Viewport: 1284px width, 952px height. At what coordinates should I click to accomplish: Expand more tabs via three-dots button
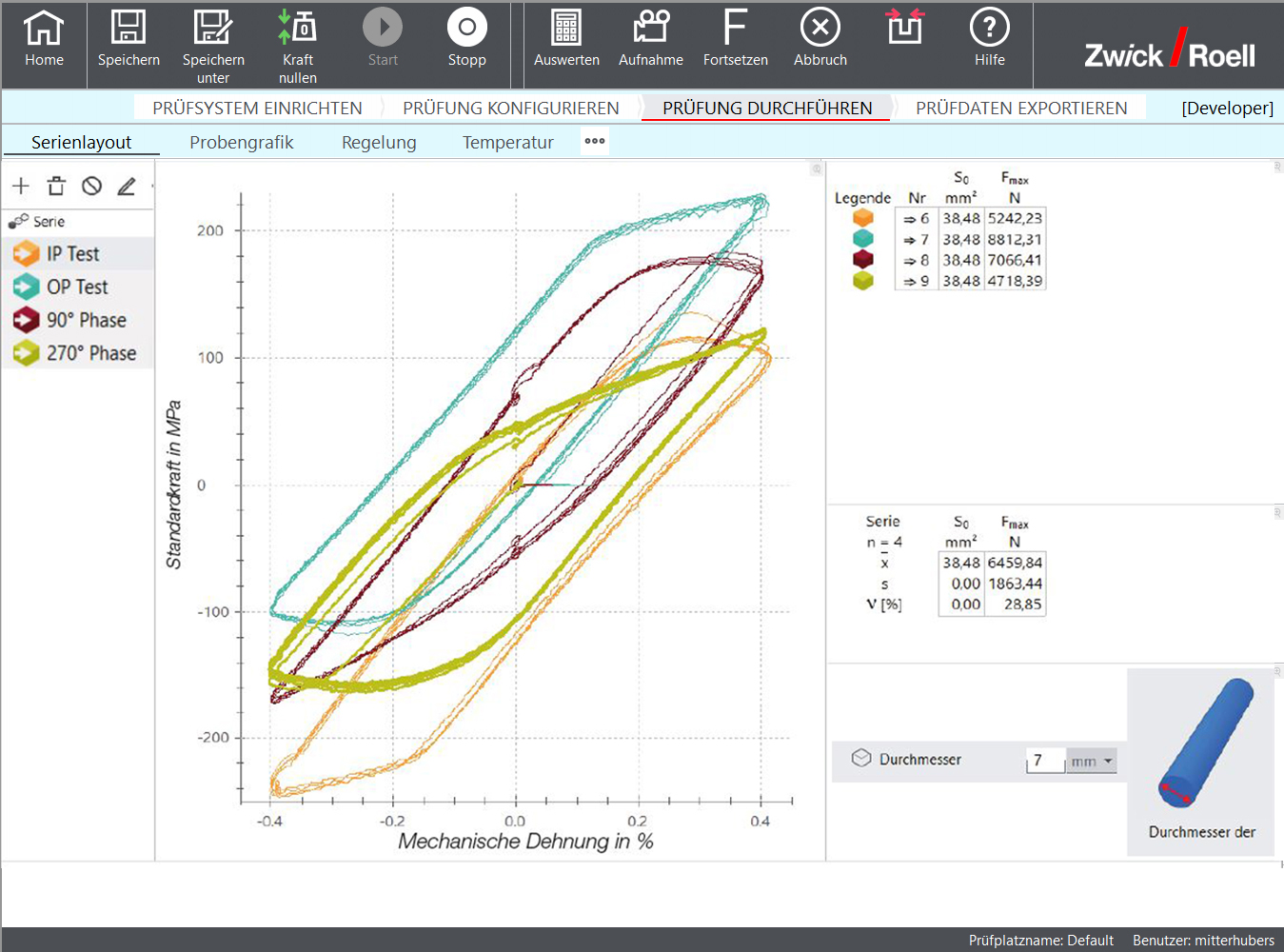[595, 142]
